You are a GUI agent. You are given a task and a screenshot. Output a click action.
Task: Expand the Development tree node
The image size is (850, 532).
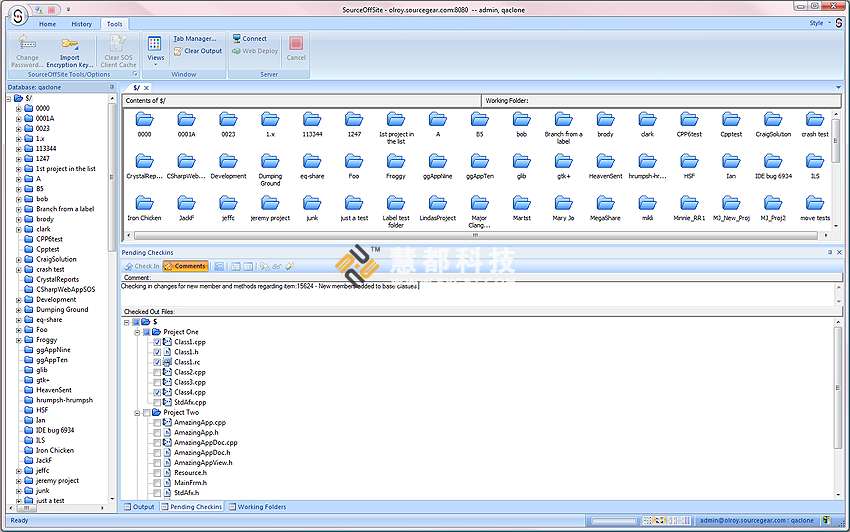[x=18, y=300]
